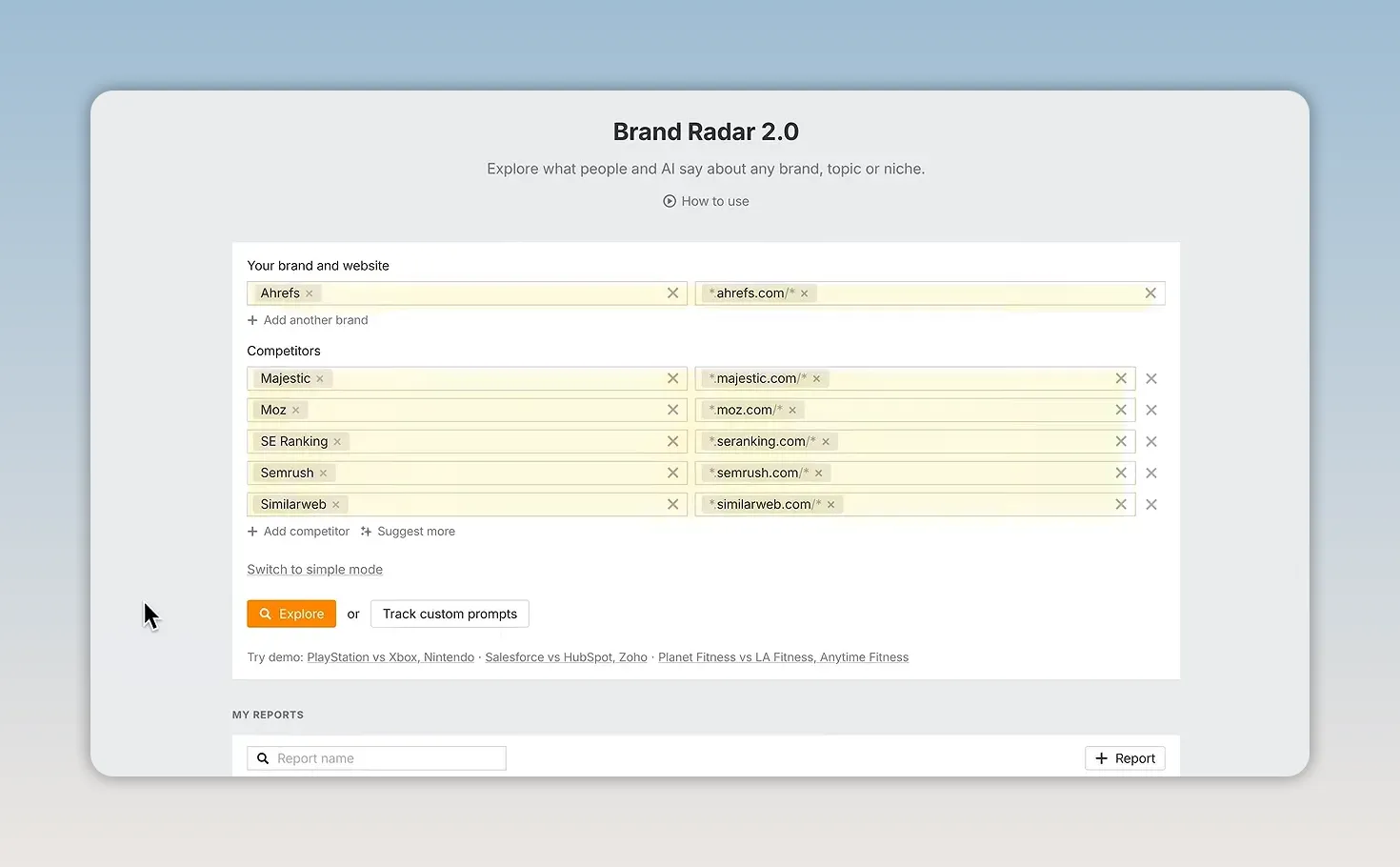1400x867 pixels.
Task: Delete the Majestic competitor row
Action: (x=1151, y=378)
